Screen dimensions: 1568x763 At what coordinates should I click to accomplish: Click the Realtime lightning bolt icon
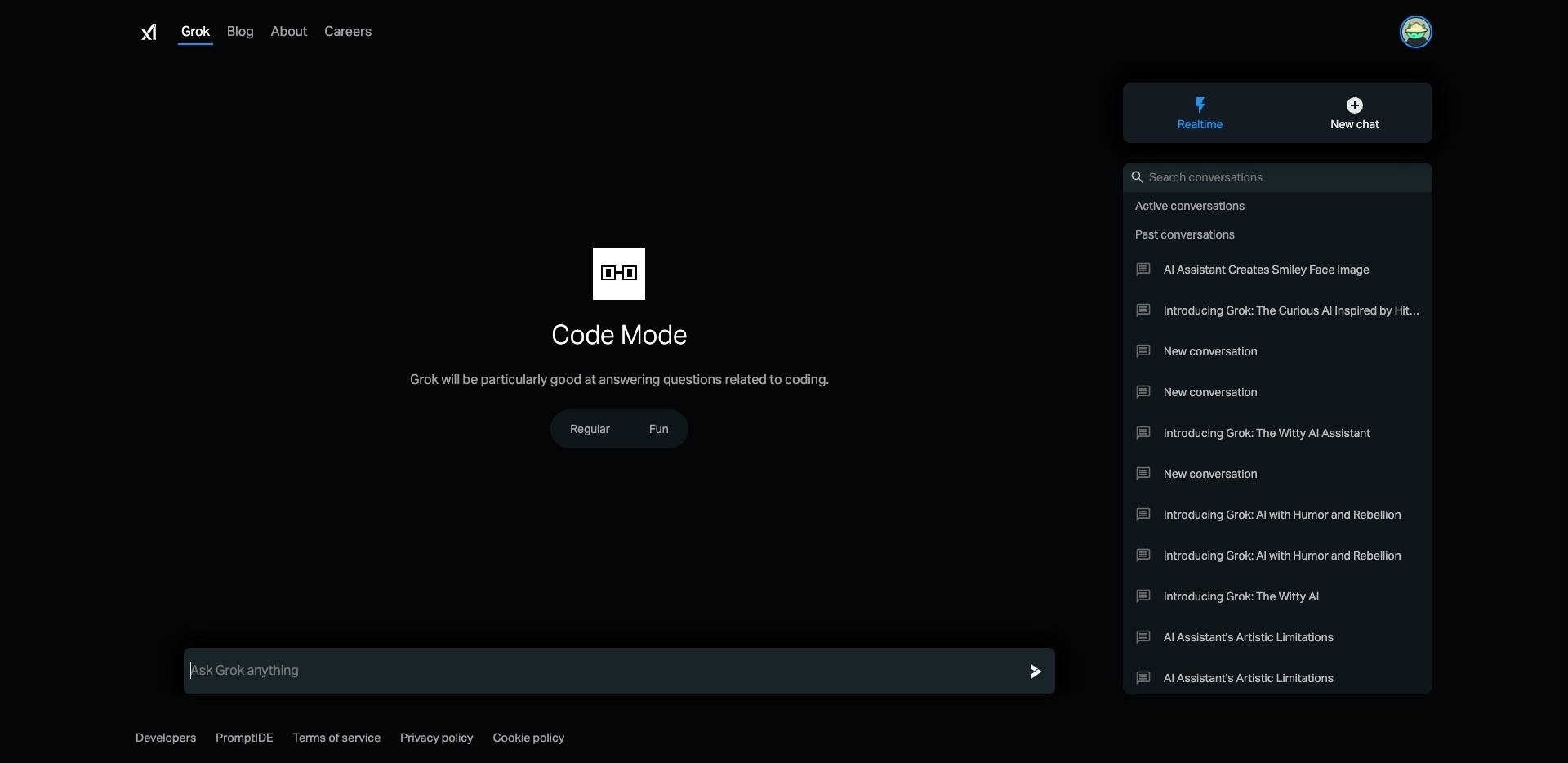point(1200,105)
